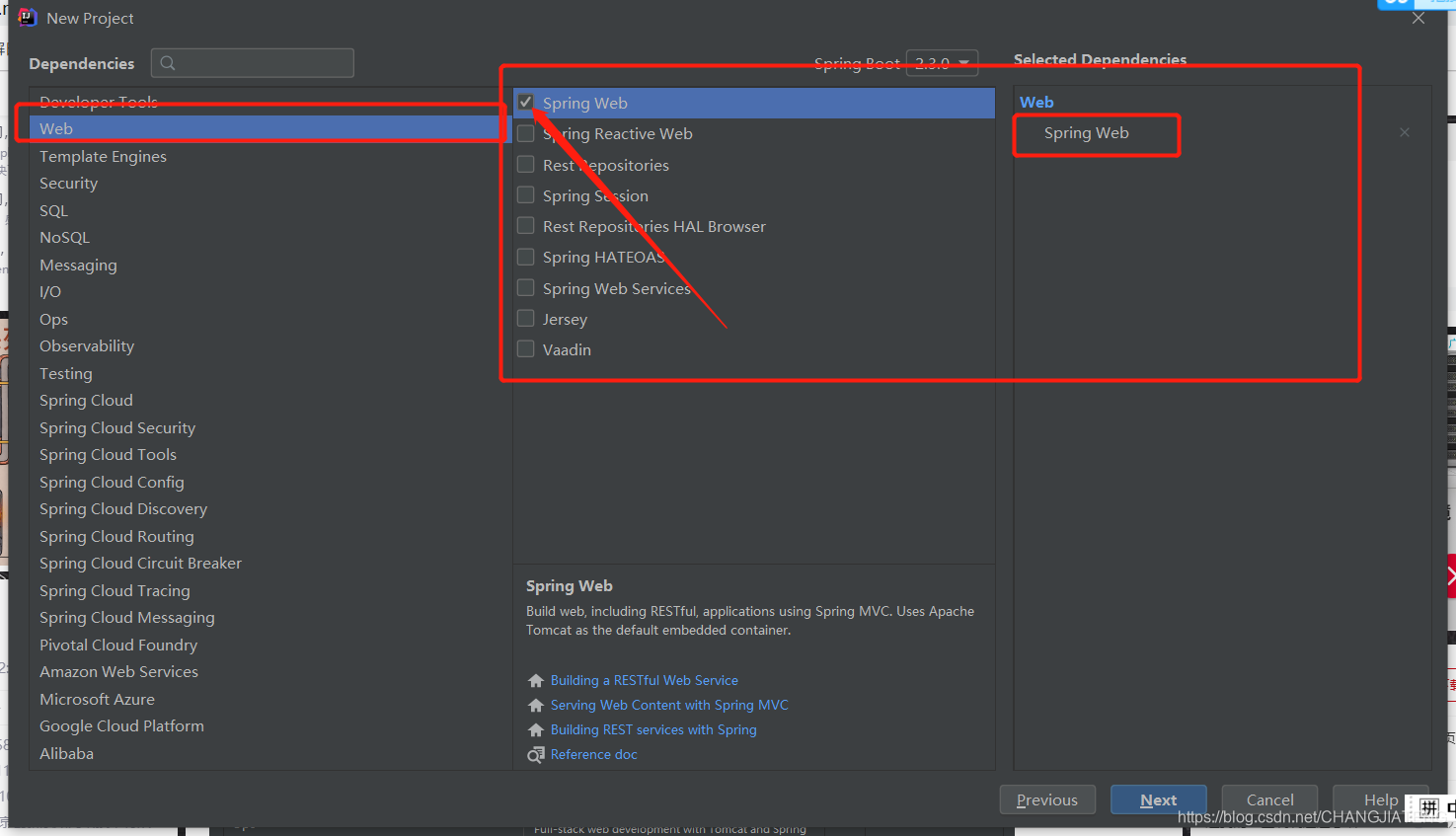The width and height of the screenshot is (1456, 836).
Task: Click the home icon beside Building a RESTful Web Service
Action: click(x=536, y=681)
